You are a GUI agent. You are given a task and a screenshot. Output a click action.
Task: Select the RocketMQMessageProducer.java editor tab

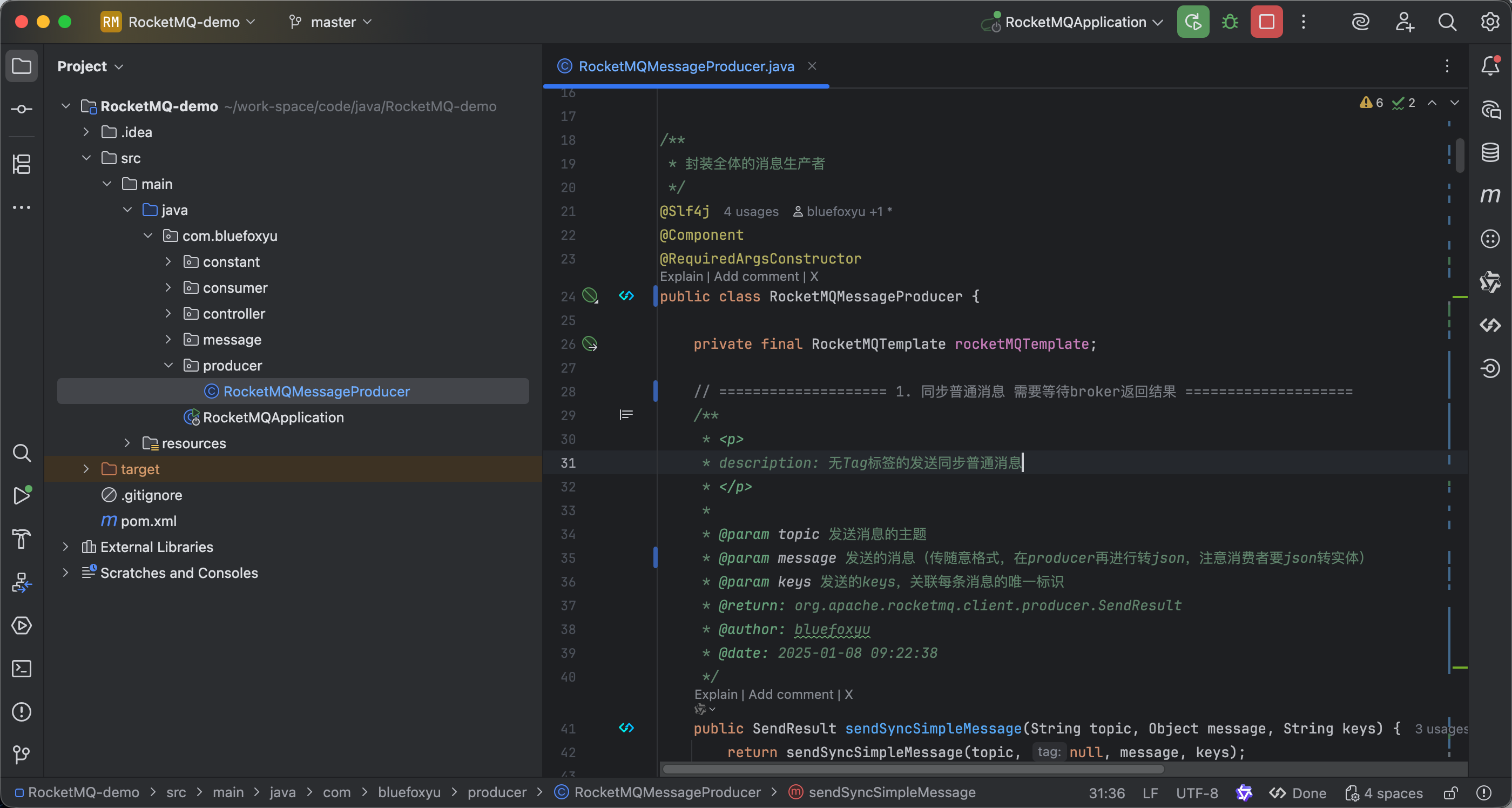coord(686,66)
